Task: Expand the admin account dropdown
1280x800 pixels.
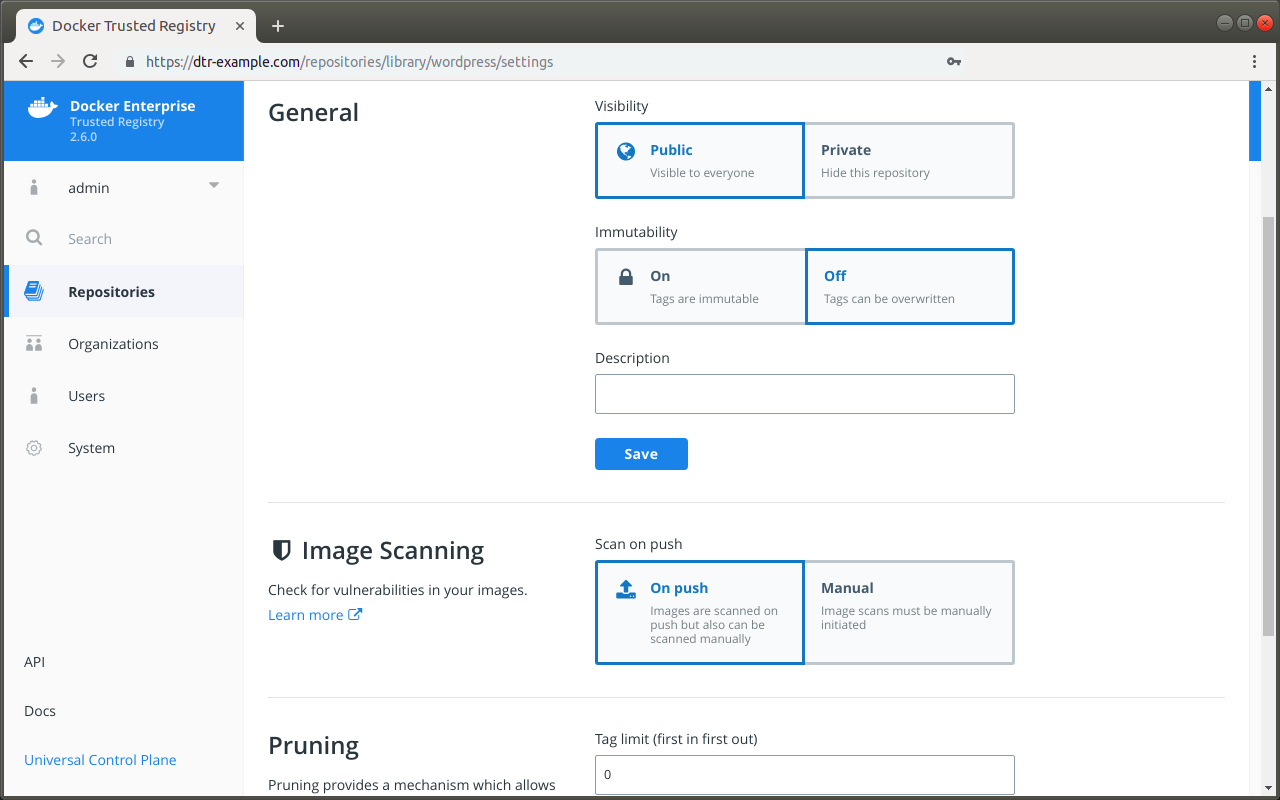Action: (213, 186)
